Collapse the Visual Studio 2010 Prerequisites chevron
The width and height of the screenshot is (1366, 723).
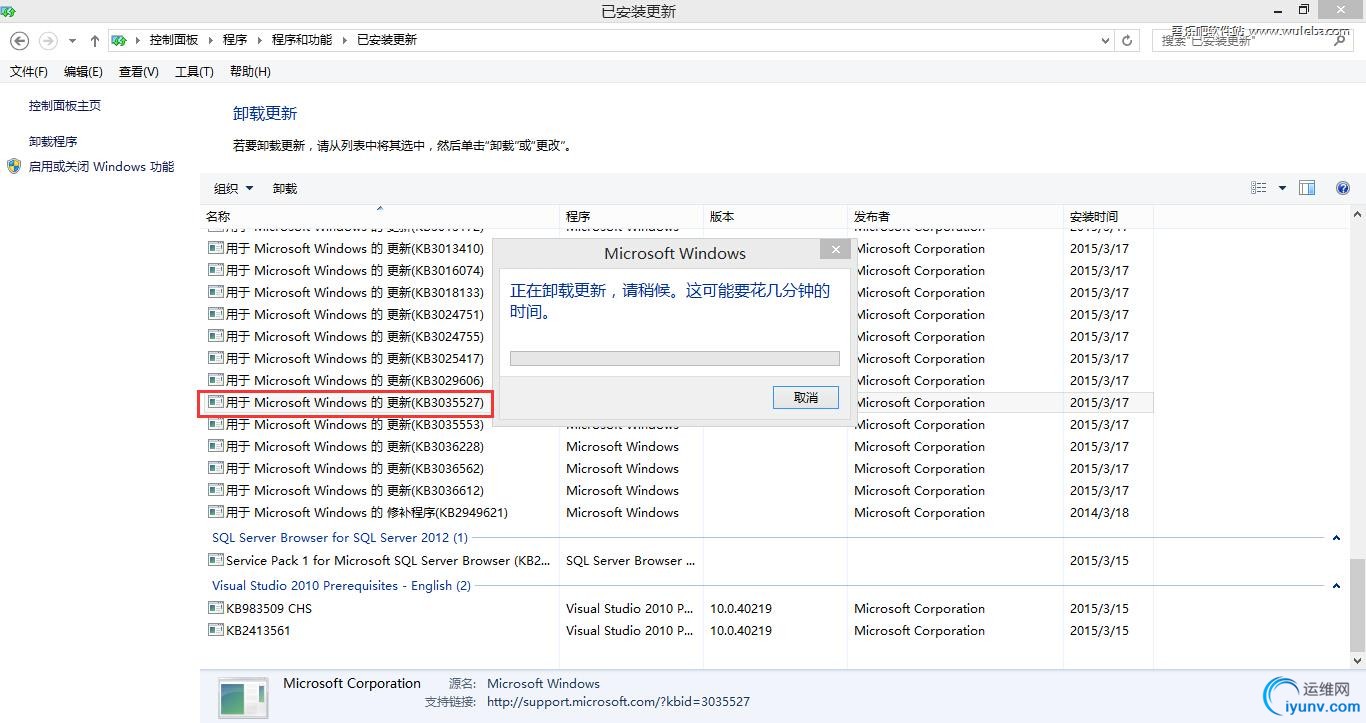pos(1336,586)
